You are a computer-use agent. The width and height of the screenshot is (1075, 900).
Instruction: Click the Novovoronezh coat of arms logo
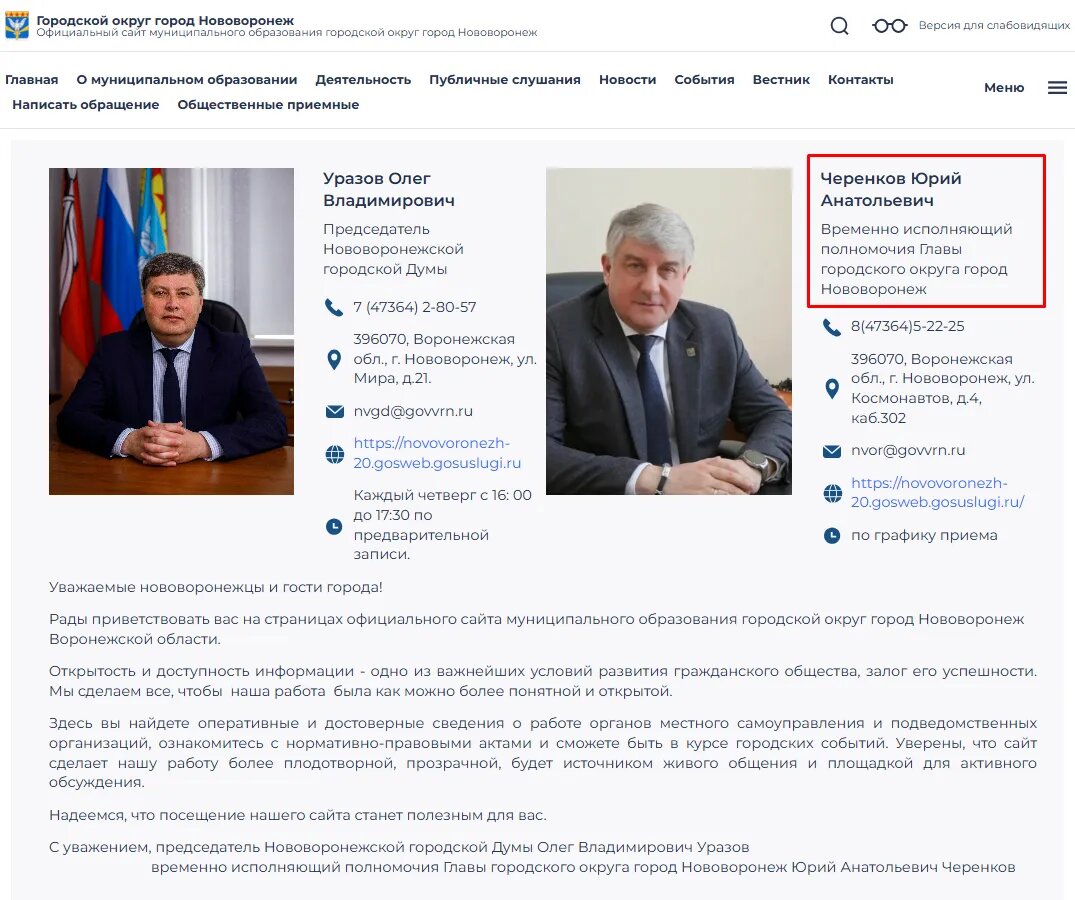click(17, 25)
